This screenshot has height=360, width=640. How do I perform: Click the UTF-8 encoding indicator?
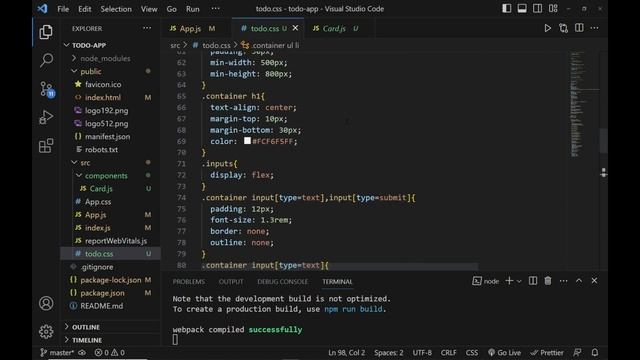point(422,353)
